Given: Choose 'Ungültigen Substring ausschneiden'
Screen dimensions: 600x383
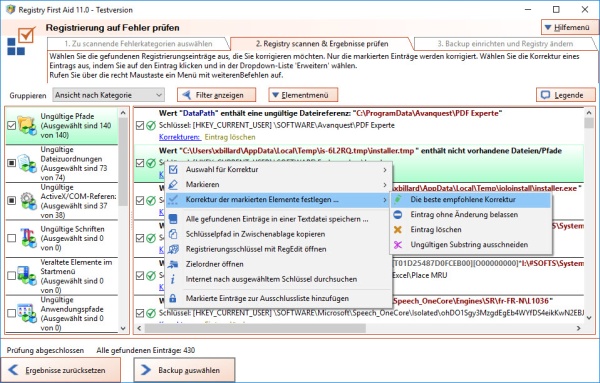Looking at the screenshot, I should pos(471,244).
